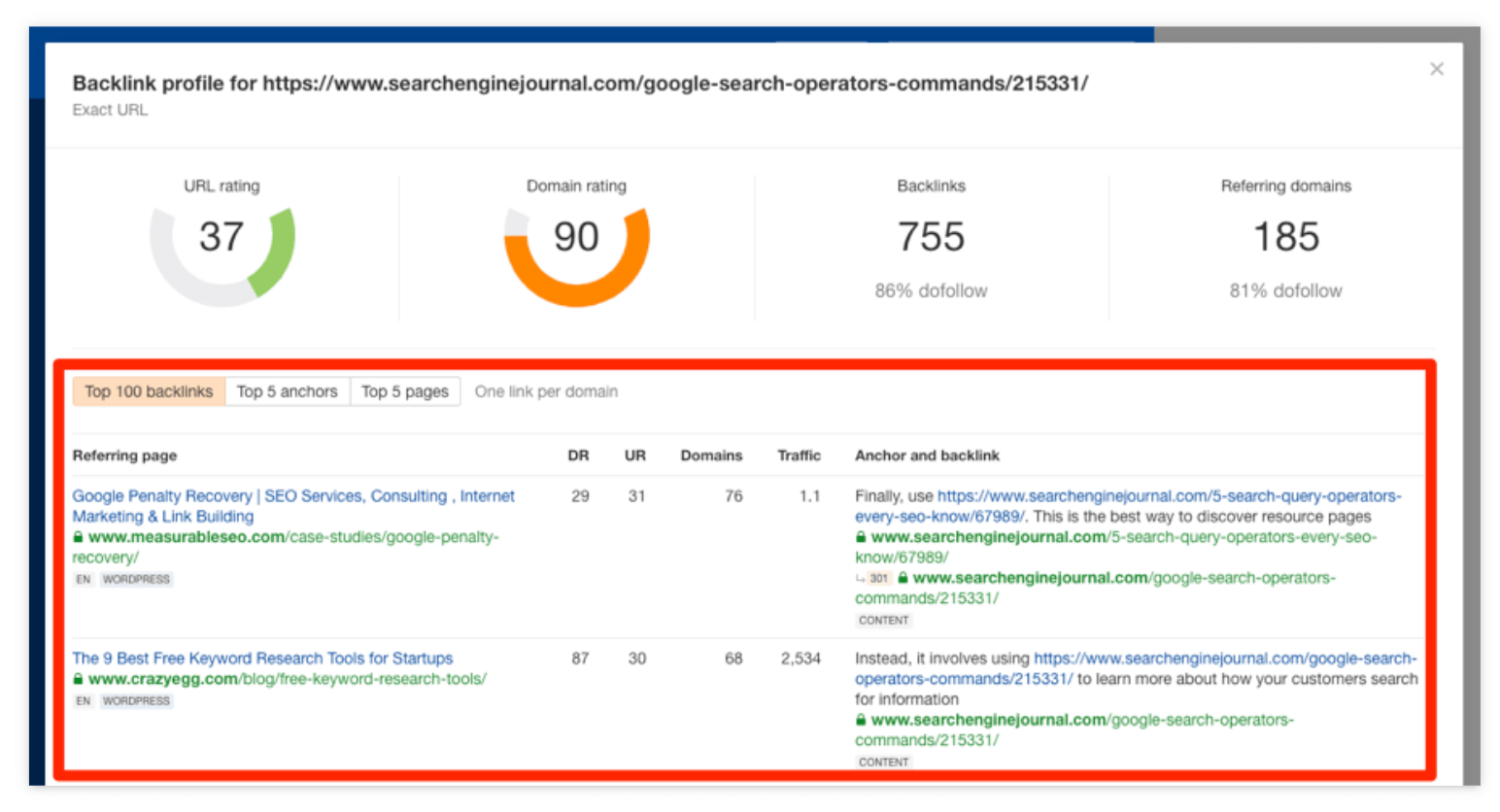Screen dimensions: 1500x812
Task: Click the Traffic column header
Action: click(799, 456)
